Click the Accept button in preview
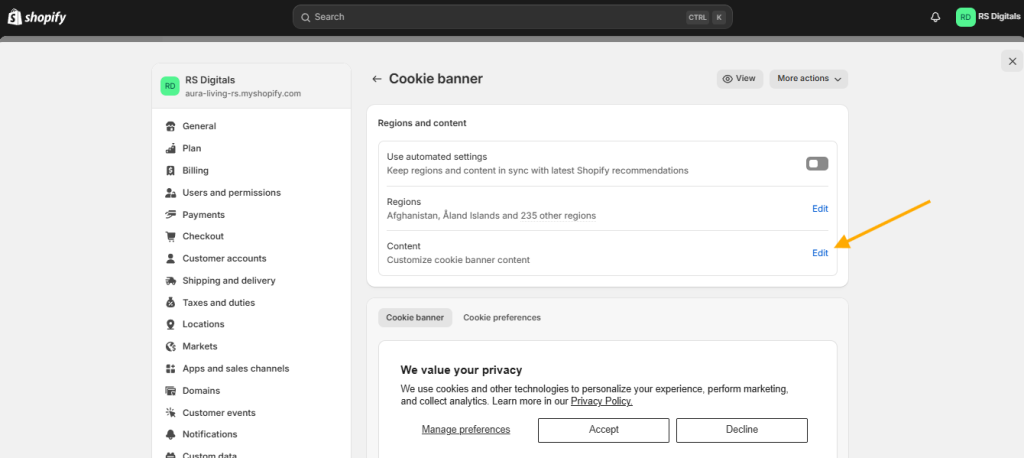 (603, 430)
